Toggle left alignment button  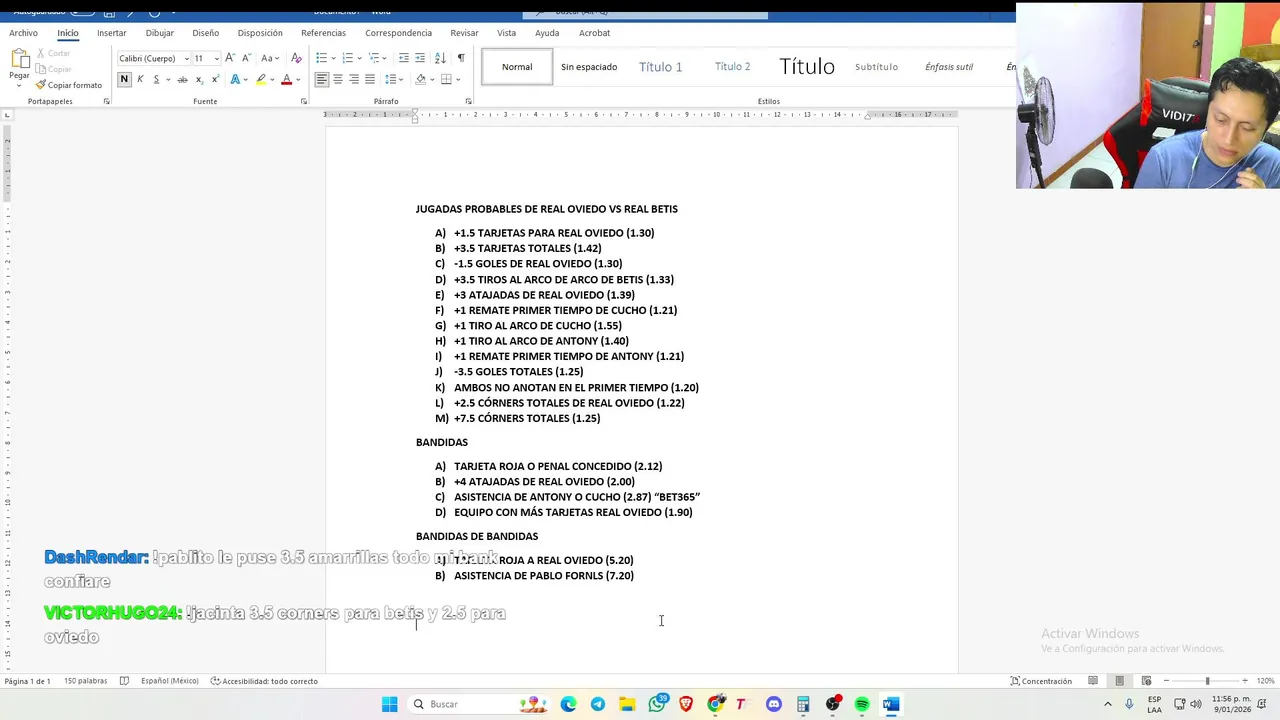[322, 79]
